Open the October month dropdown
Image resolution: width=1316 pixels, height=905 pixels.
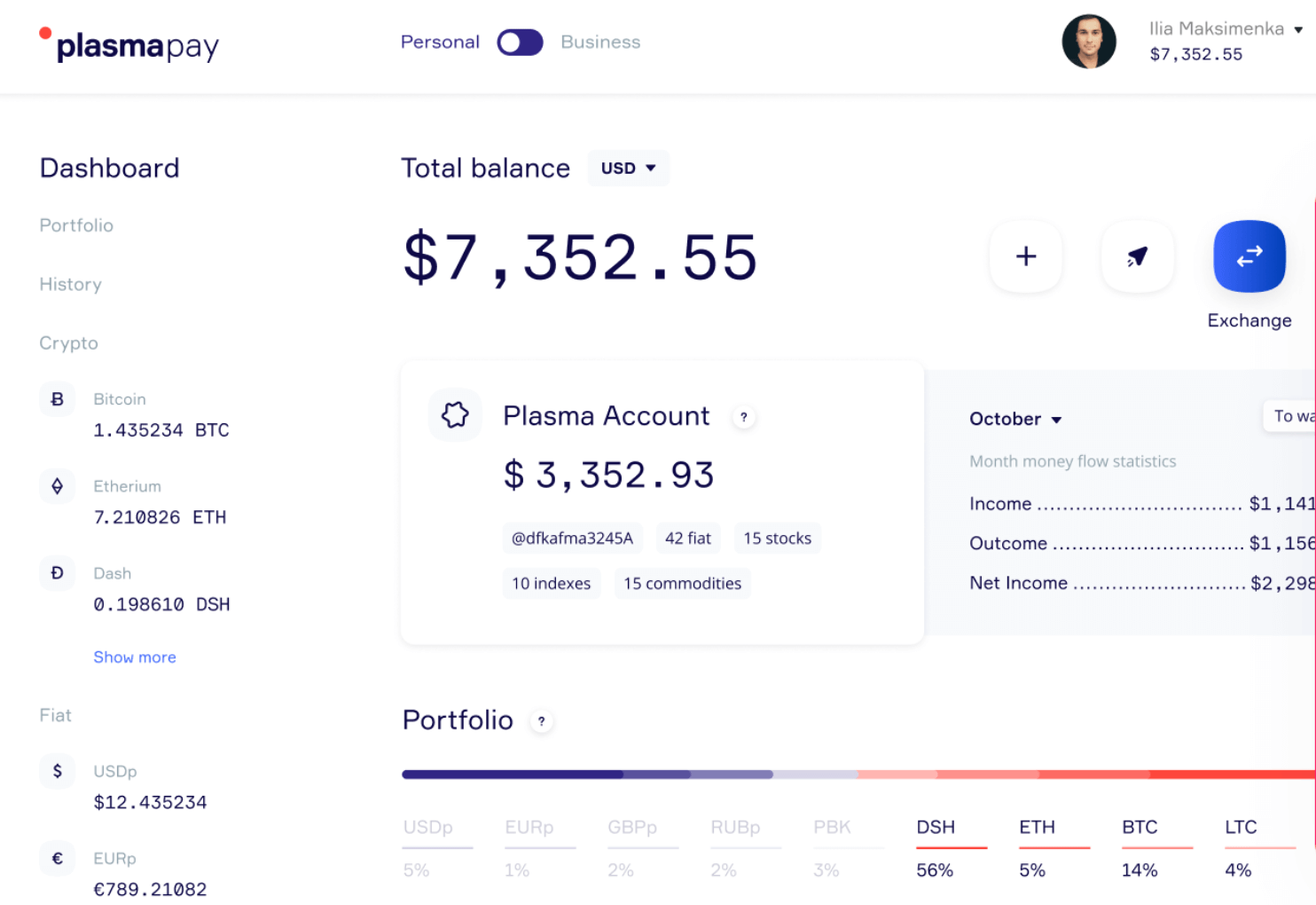tap(1015, 419)
